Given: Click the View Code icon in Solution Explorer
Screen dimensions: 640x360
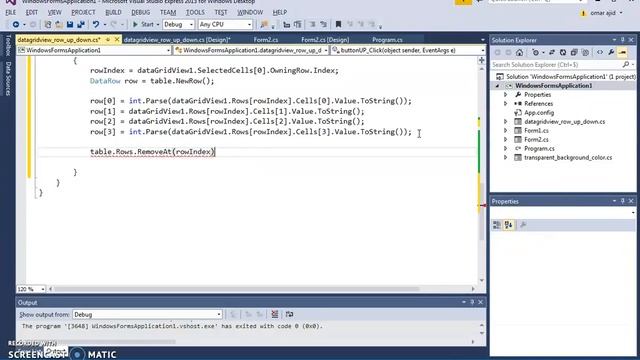Looking at the screenshot, I should pos(600,53).
